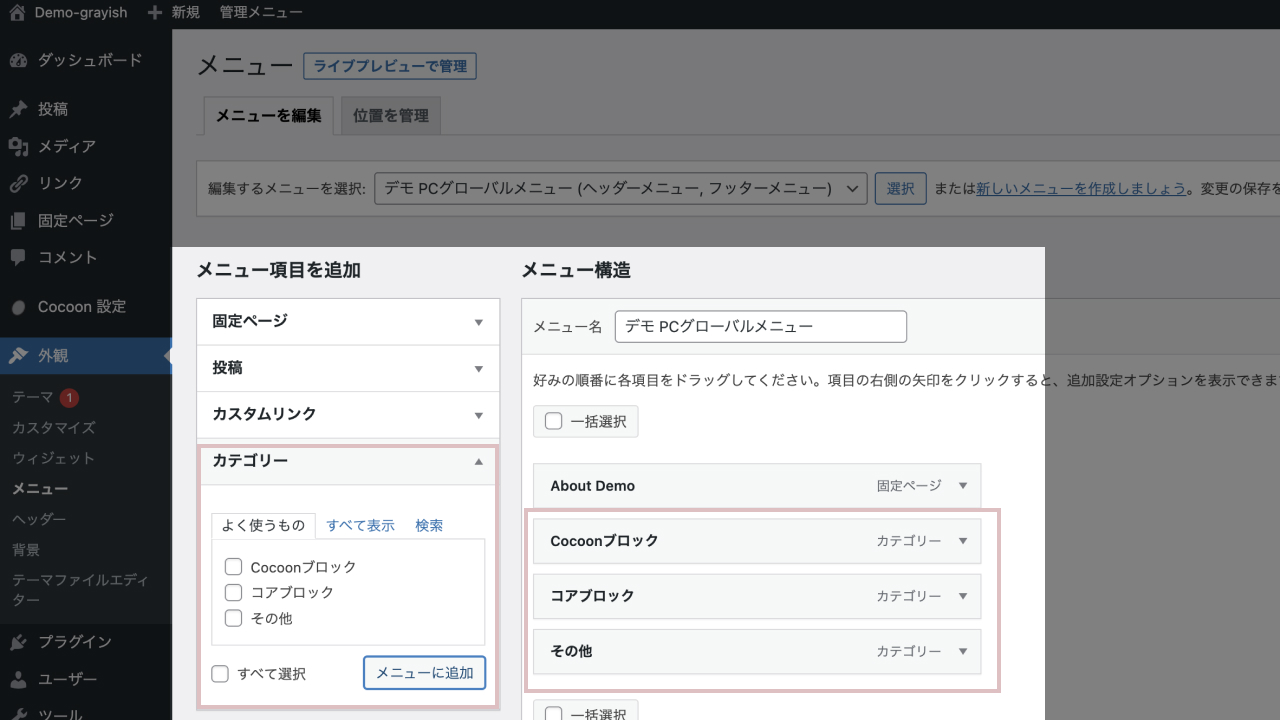Click the Cocoon 設定 circle icon
This screenshot has height=720, width=1280.
tap(18, 308)
